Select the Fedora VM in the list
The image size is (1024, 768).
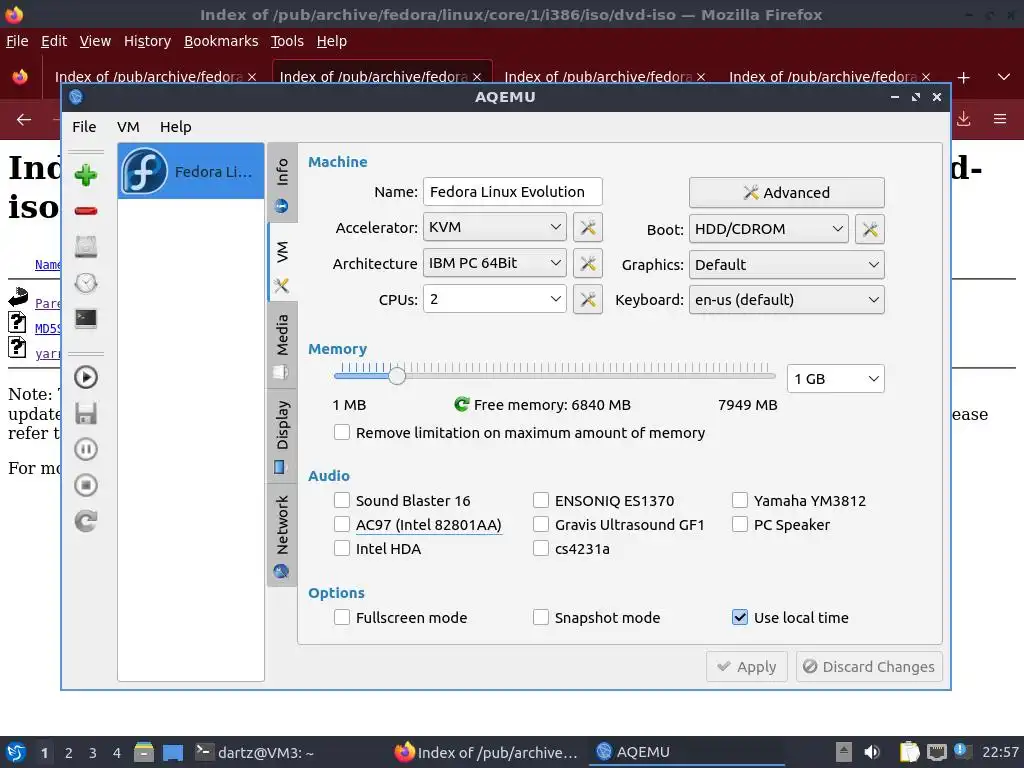click(191, 171)
